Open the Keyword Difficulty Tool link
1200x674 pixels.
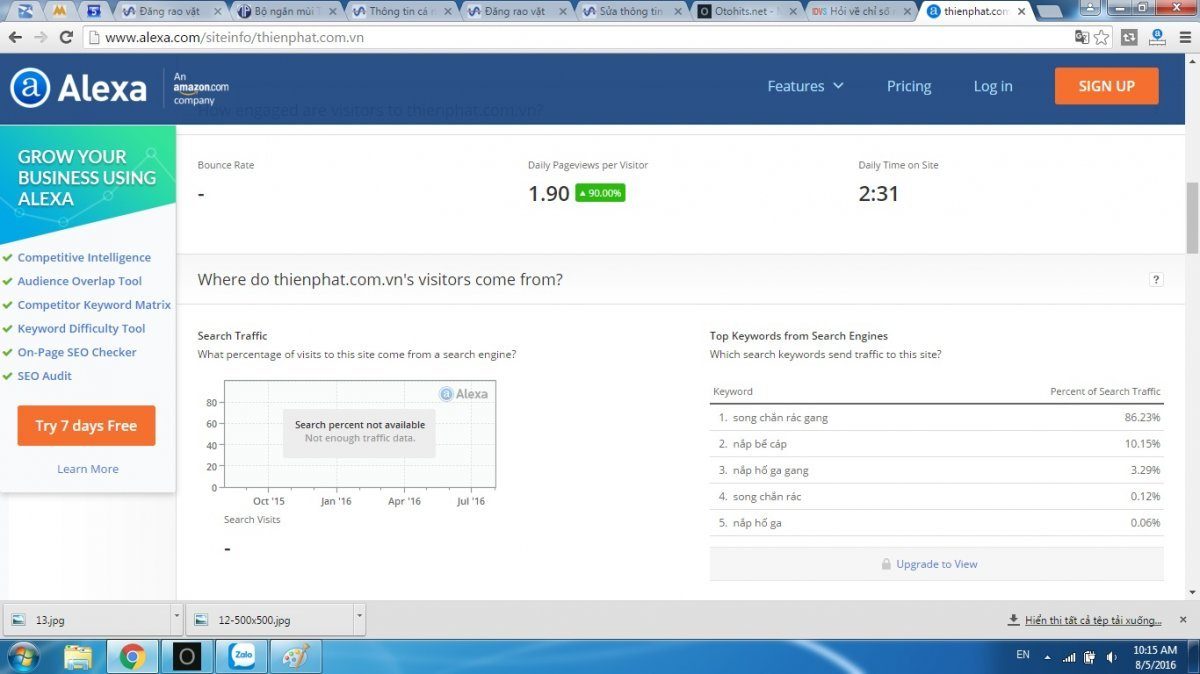coord(81,329)
